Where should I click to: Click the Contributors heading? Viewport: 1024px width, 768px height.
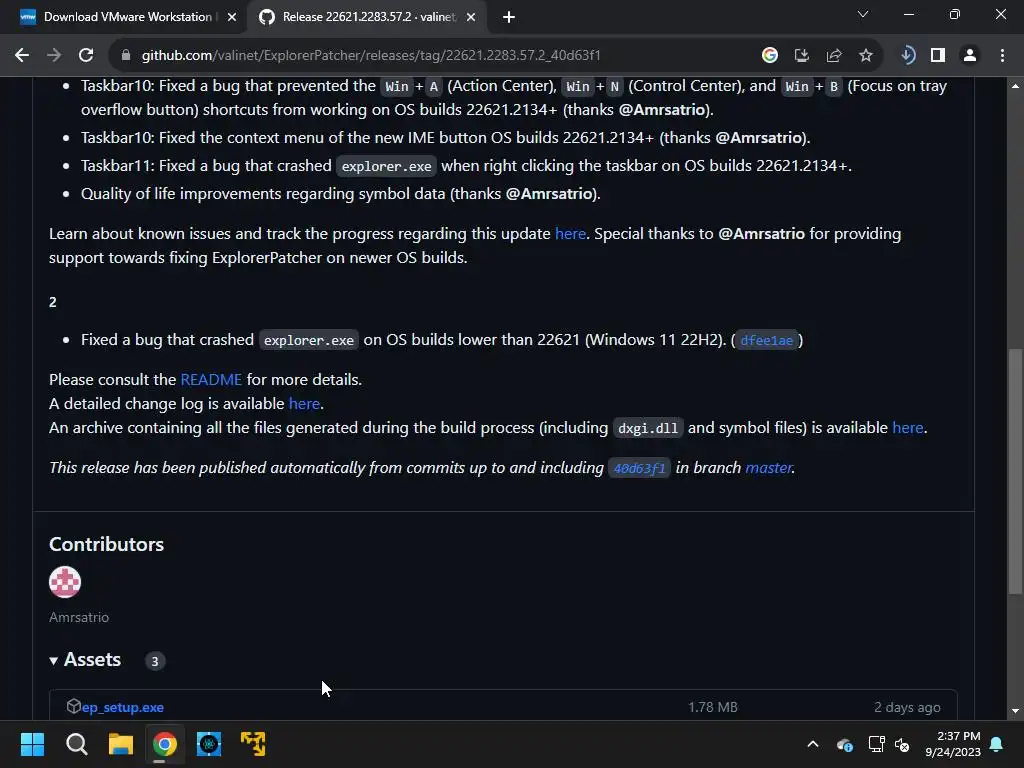pos(106,544)
